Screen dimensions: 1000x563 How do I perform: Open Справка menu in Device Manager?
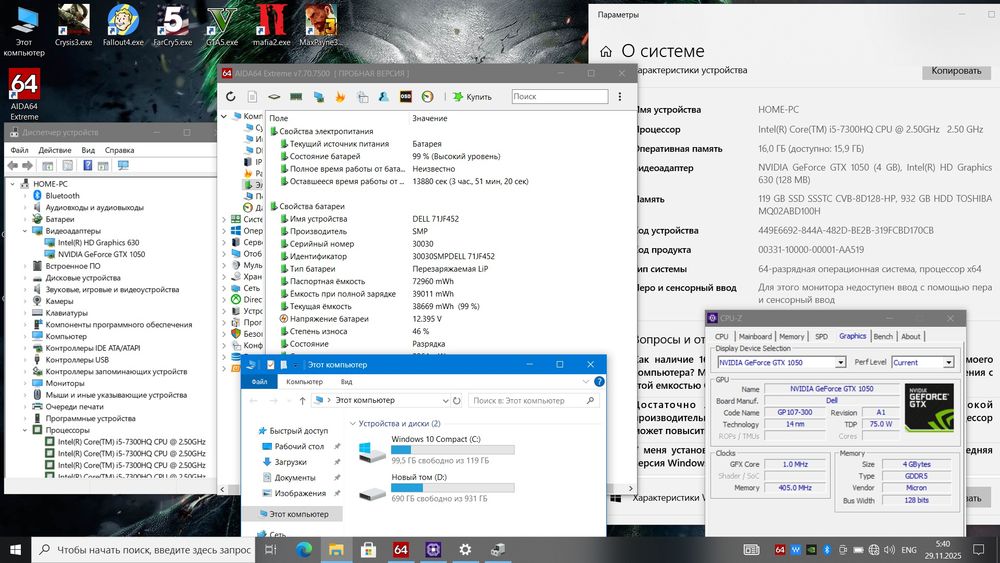[x=119, y=150]
